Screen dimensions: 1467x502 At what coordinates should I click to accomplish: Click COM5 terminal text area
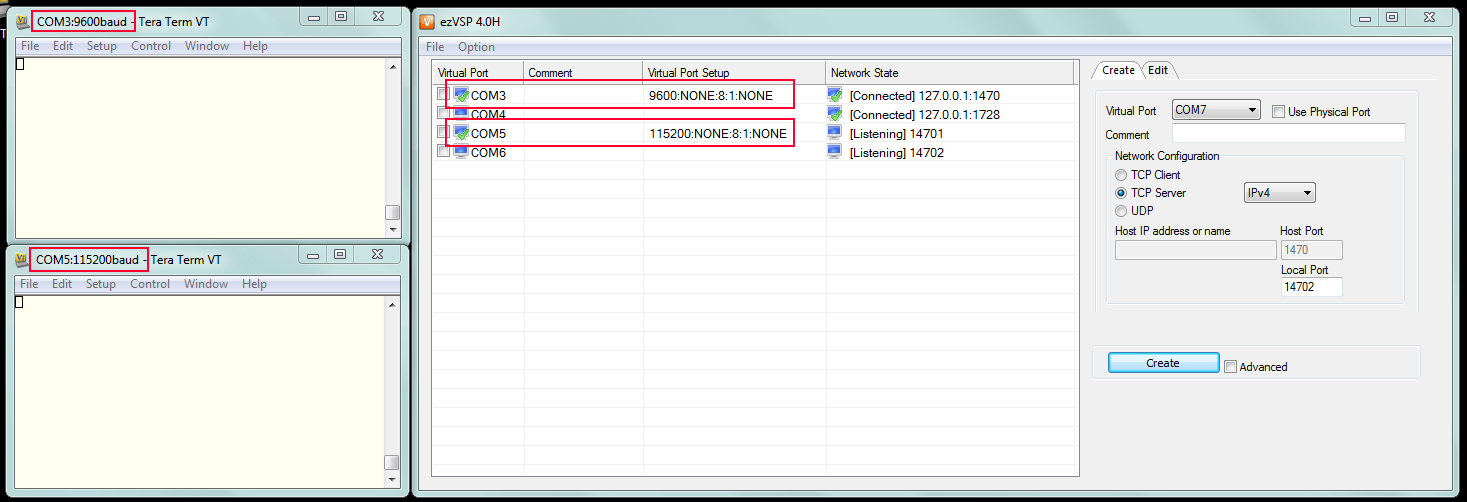pyautogui.click(x=199, y=391)
